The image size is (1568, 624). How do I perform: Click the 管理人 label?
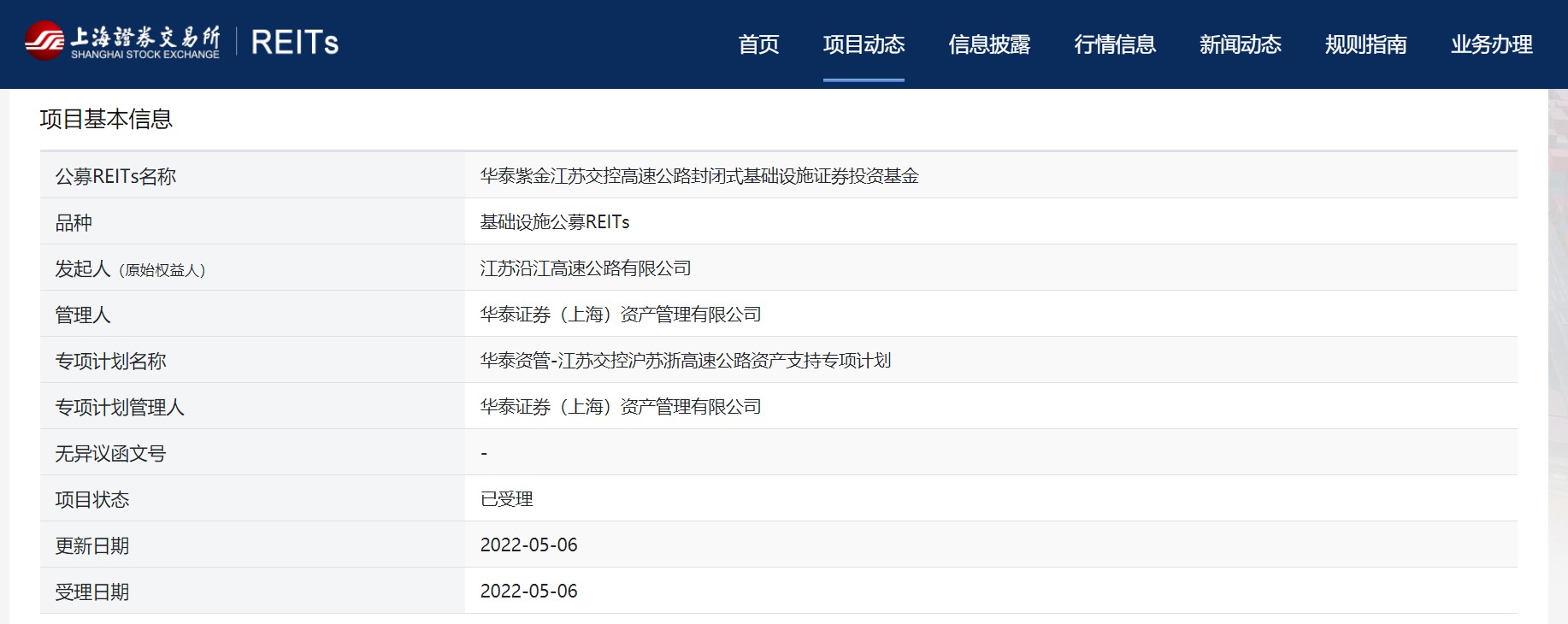[83, 315]
